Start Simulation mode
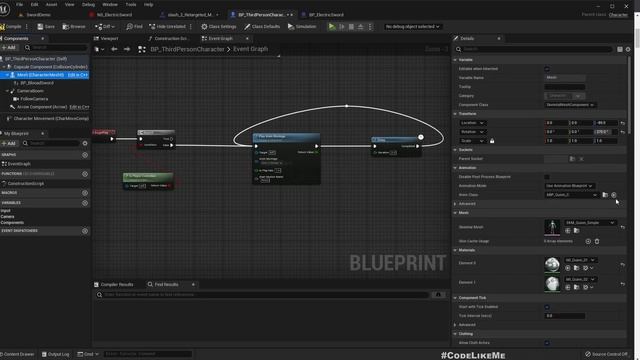 coord(302,27)
